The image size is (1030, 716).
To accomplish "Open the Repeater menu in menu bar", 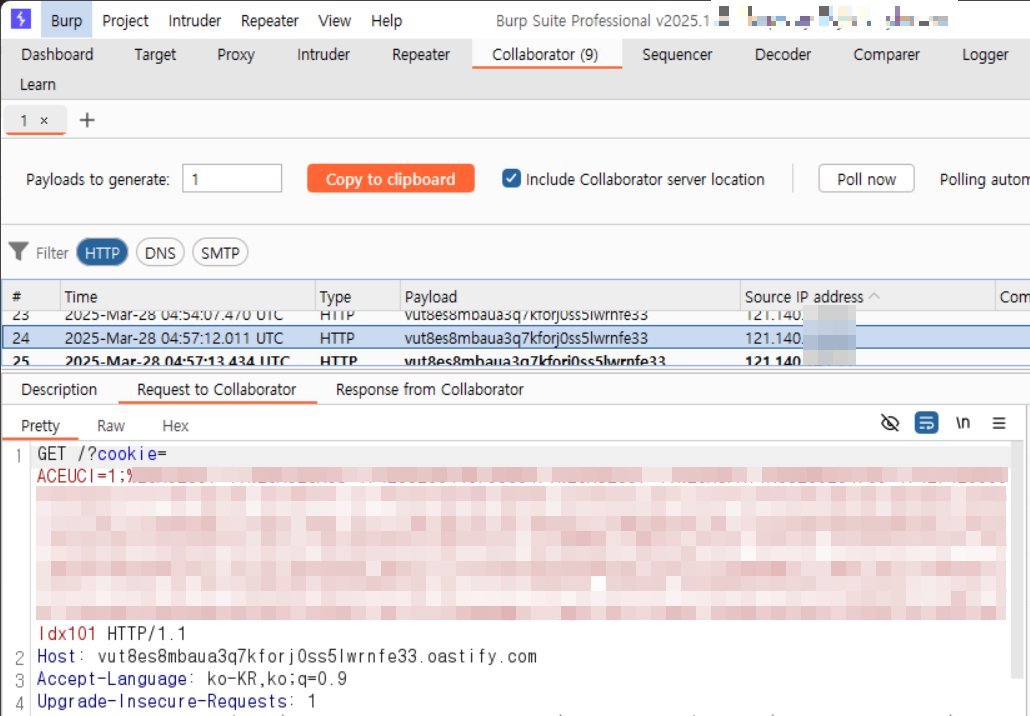I will click(269, 20).
